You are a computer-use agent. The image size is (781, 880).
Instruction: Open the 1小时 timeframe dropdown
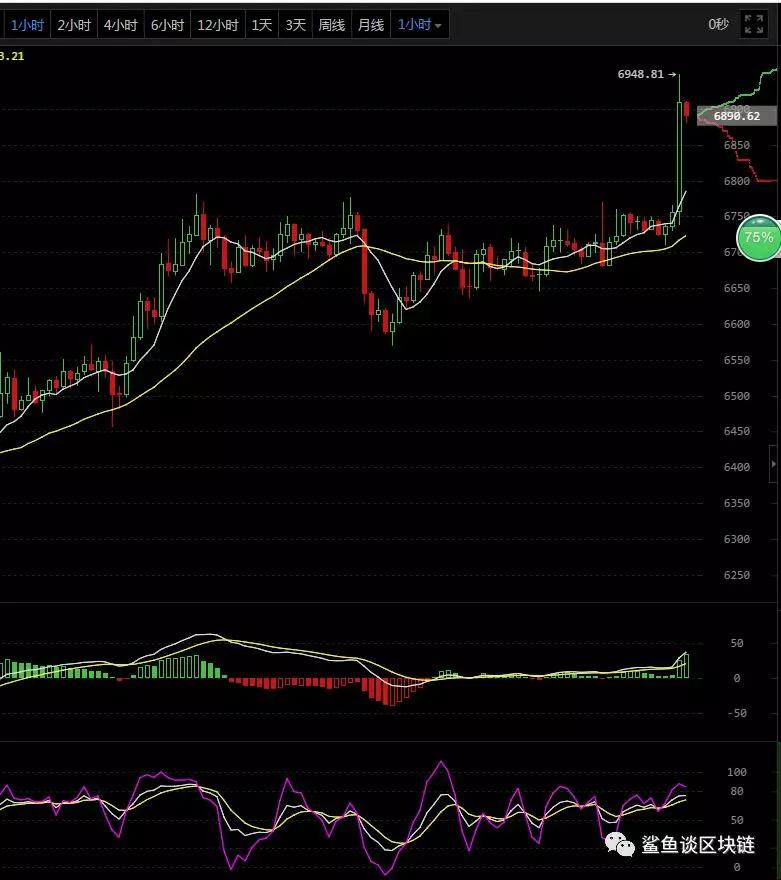pos(419,25)
